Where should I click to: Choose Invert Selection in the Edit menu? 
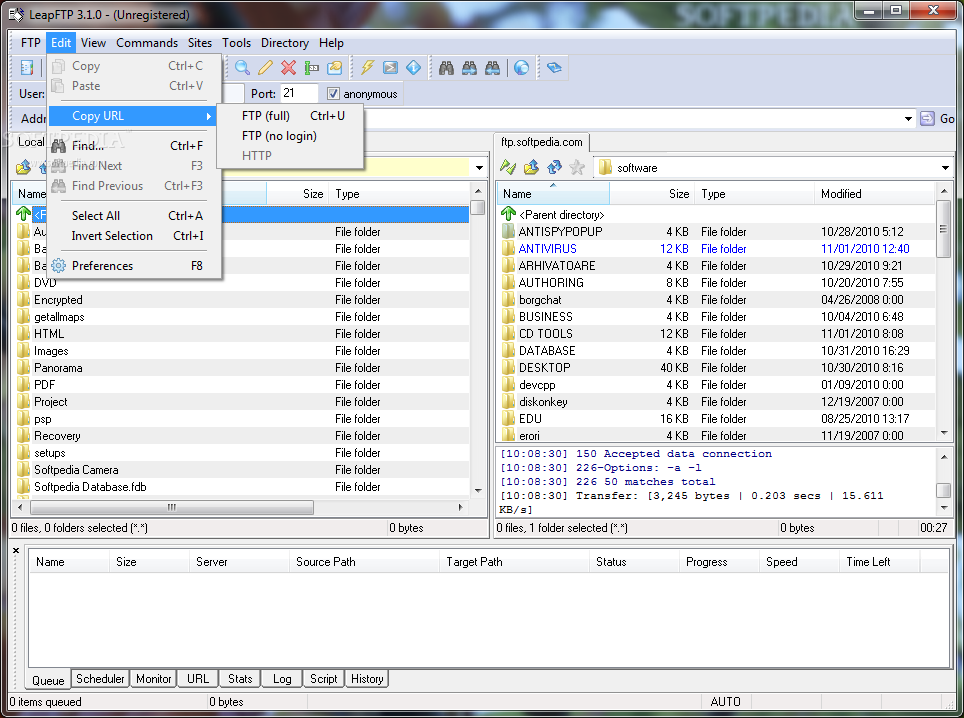coord(135,236)
